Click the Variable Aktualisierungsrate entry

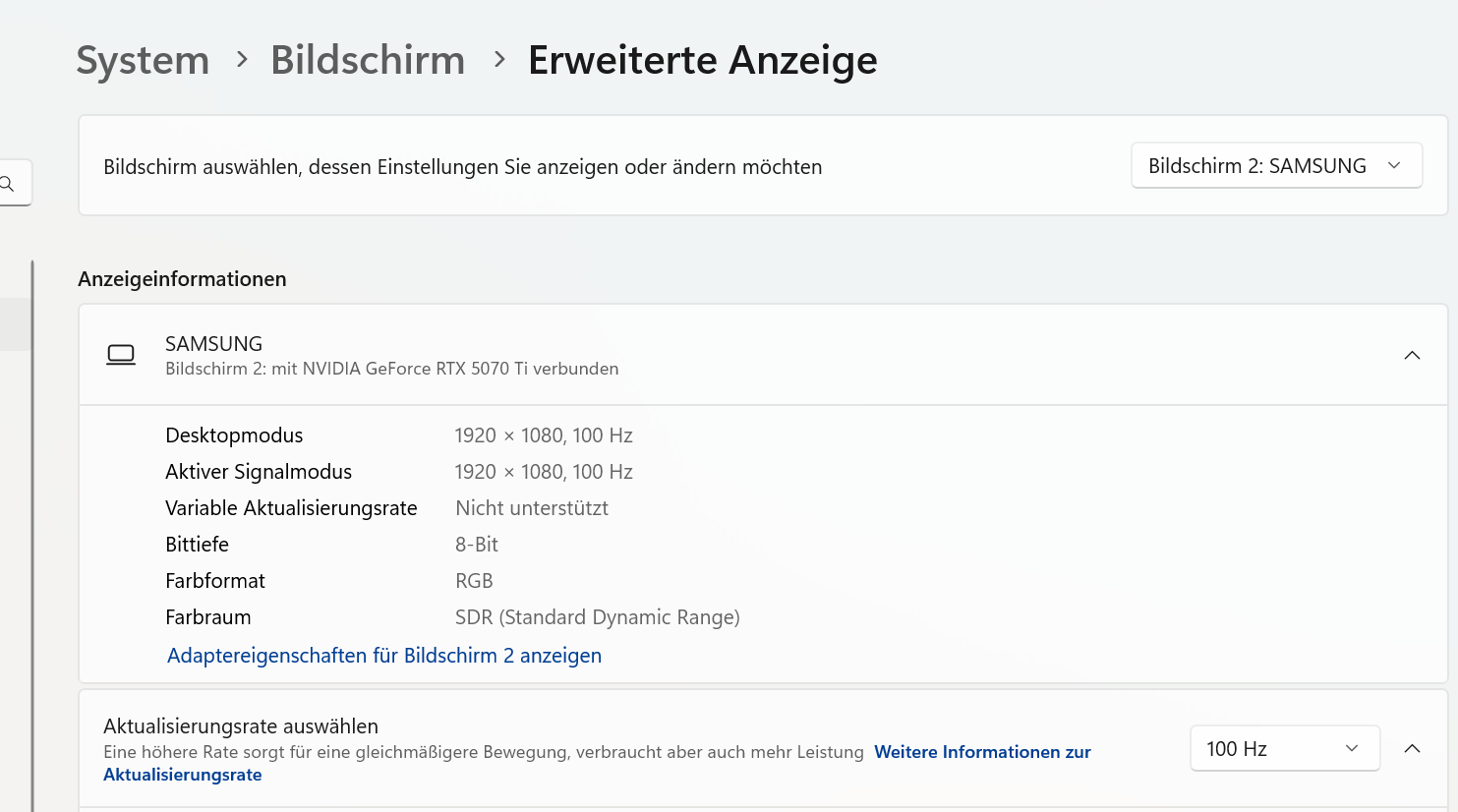[532, 508]
